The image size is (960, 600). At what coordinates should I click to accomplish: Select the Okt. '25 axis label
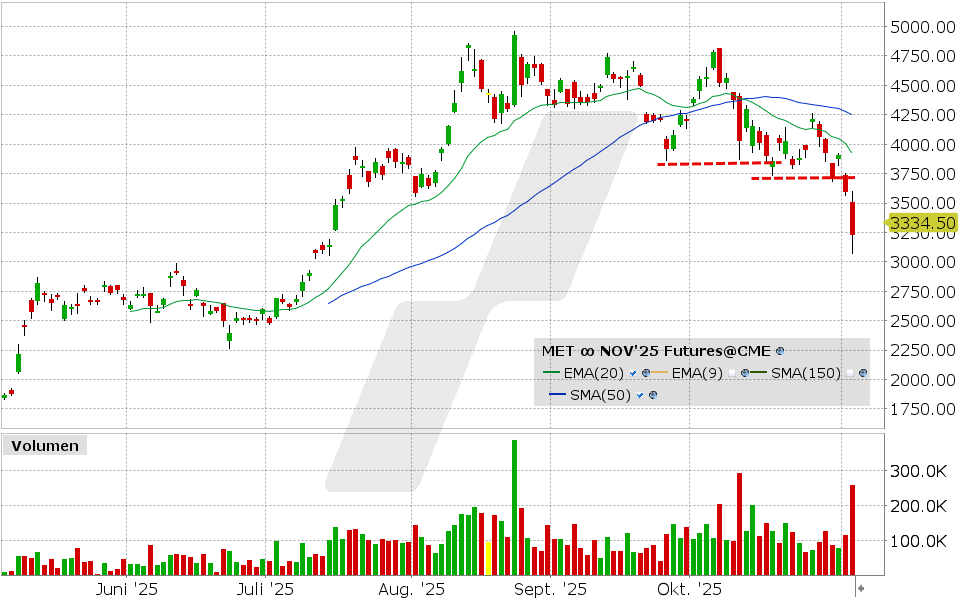tap(688, 590)
